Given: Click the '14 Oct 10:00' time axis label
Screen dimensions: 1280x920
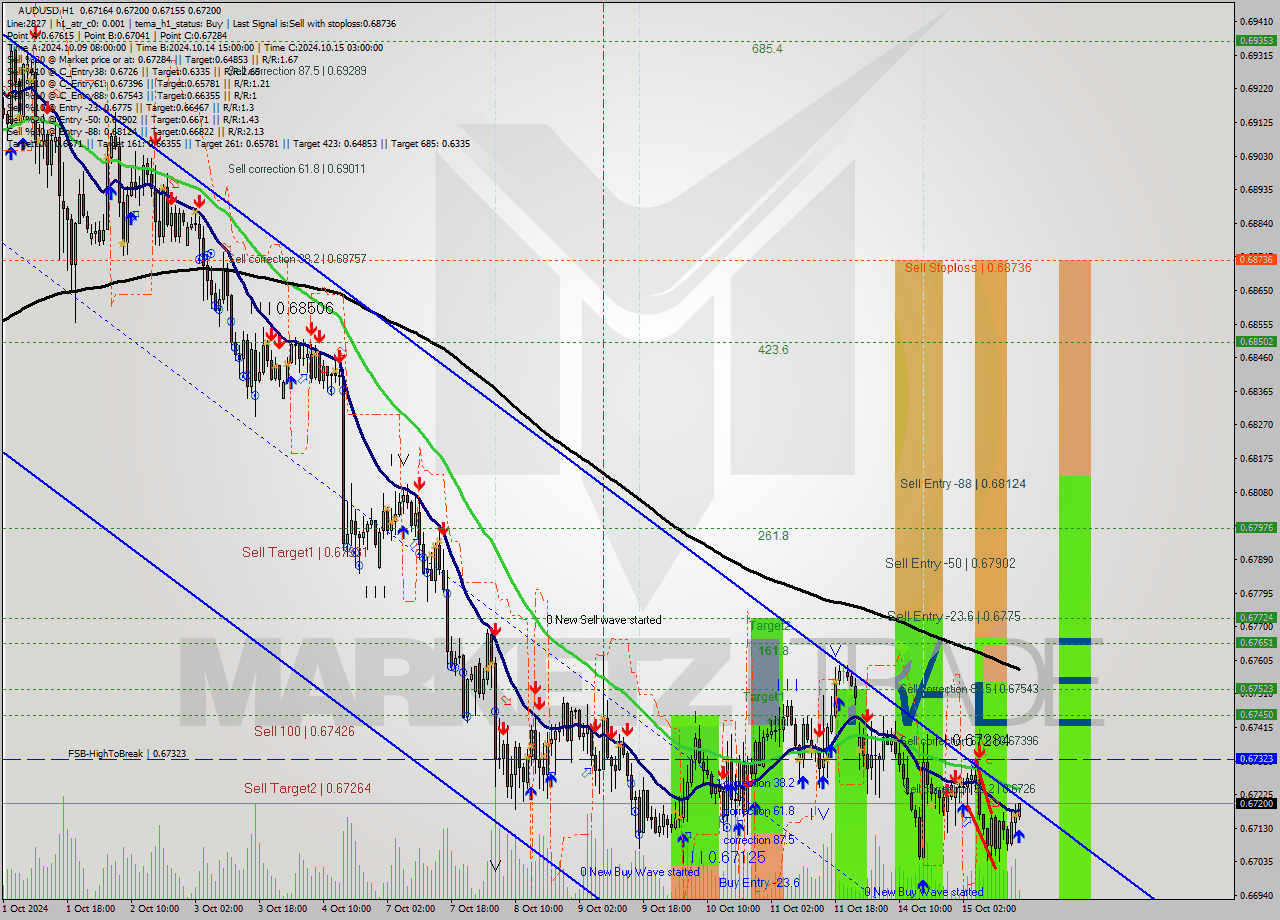Looking at the screenshot, I should (924, 909).
